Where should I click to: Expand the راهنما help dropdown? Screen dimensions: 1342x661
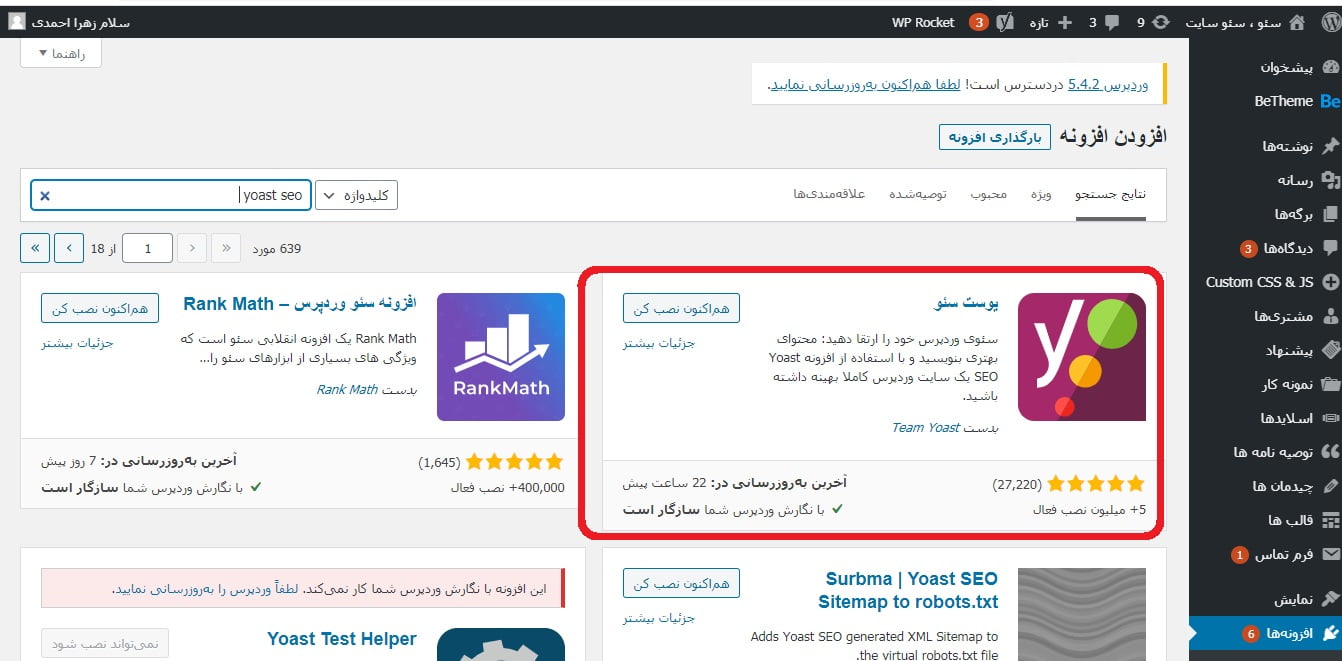[x=61, y=54]
